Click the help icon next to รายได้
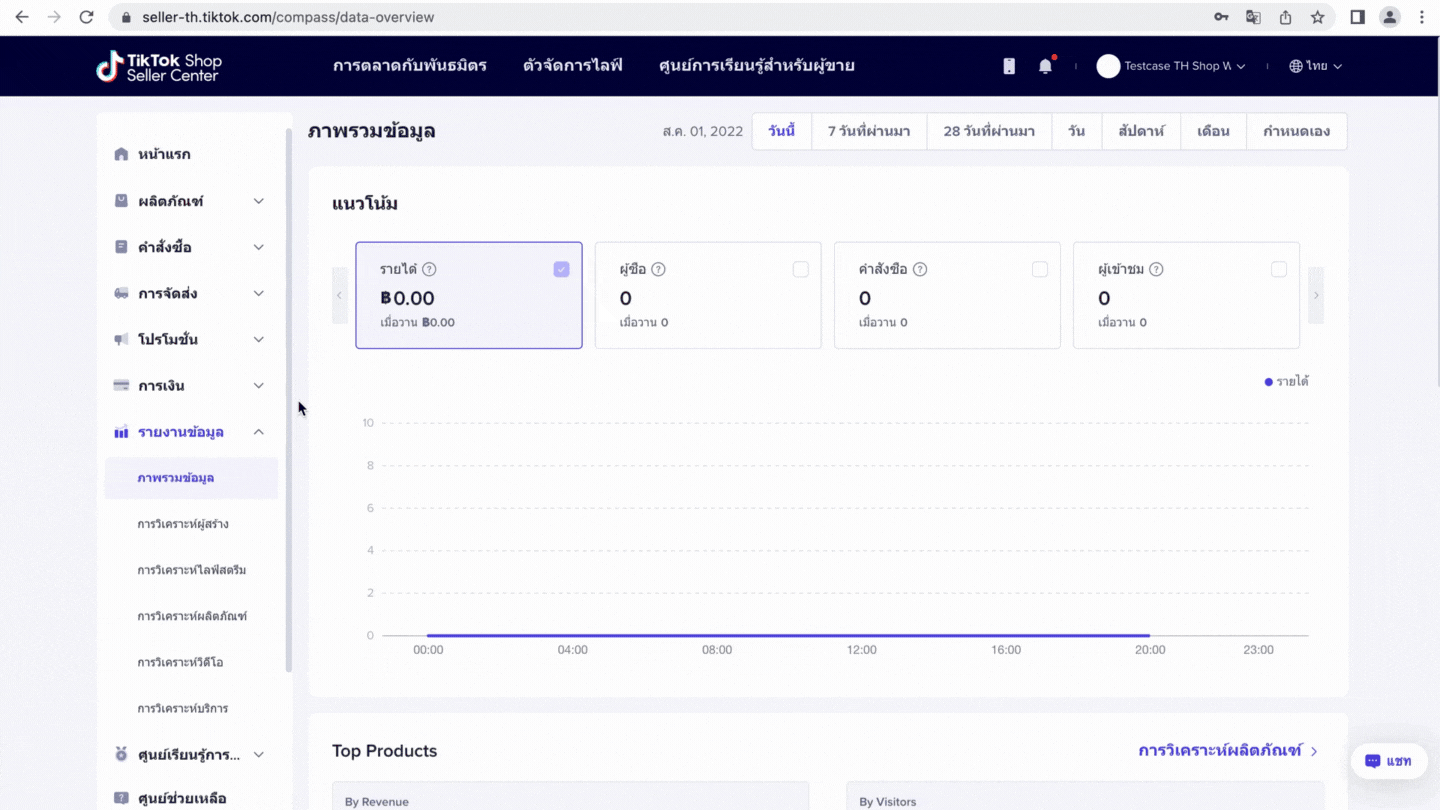The image size is (1440, 810). point(429,269)
